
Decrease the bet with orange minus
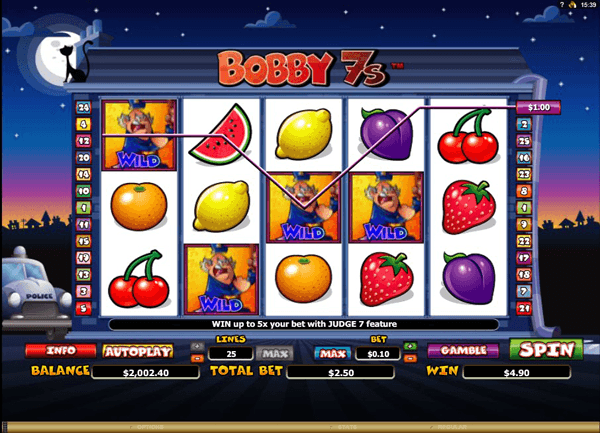click(410, 358)
